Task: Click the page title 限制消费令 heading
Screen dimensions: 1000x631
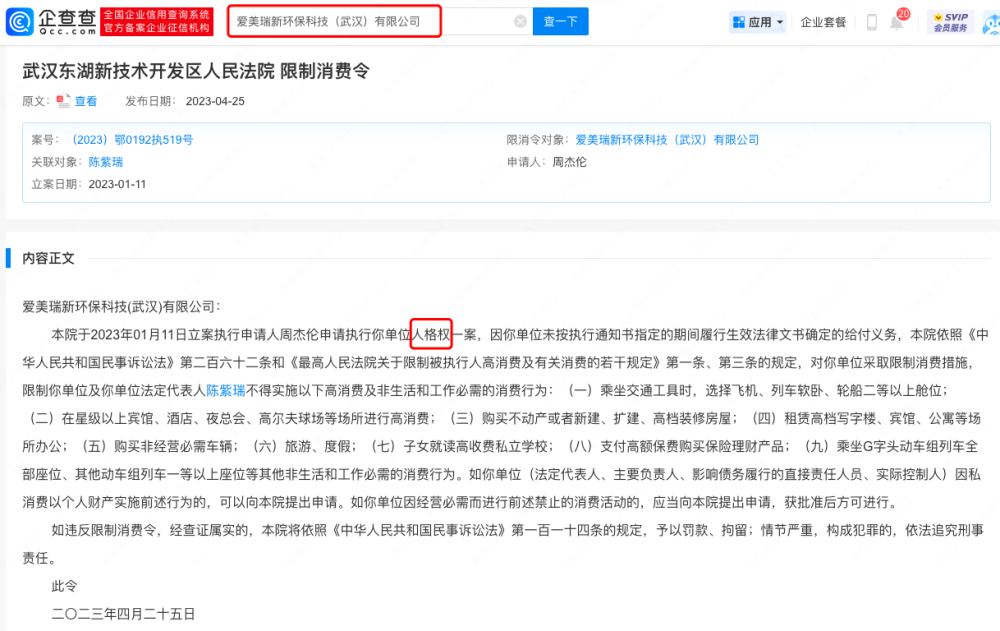Action: [196, 71]
